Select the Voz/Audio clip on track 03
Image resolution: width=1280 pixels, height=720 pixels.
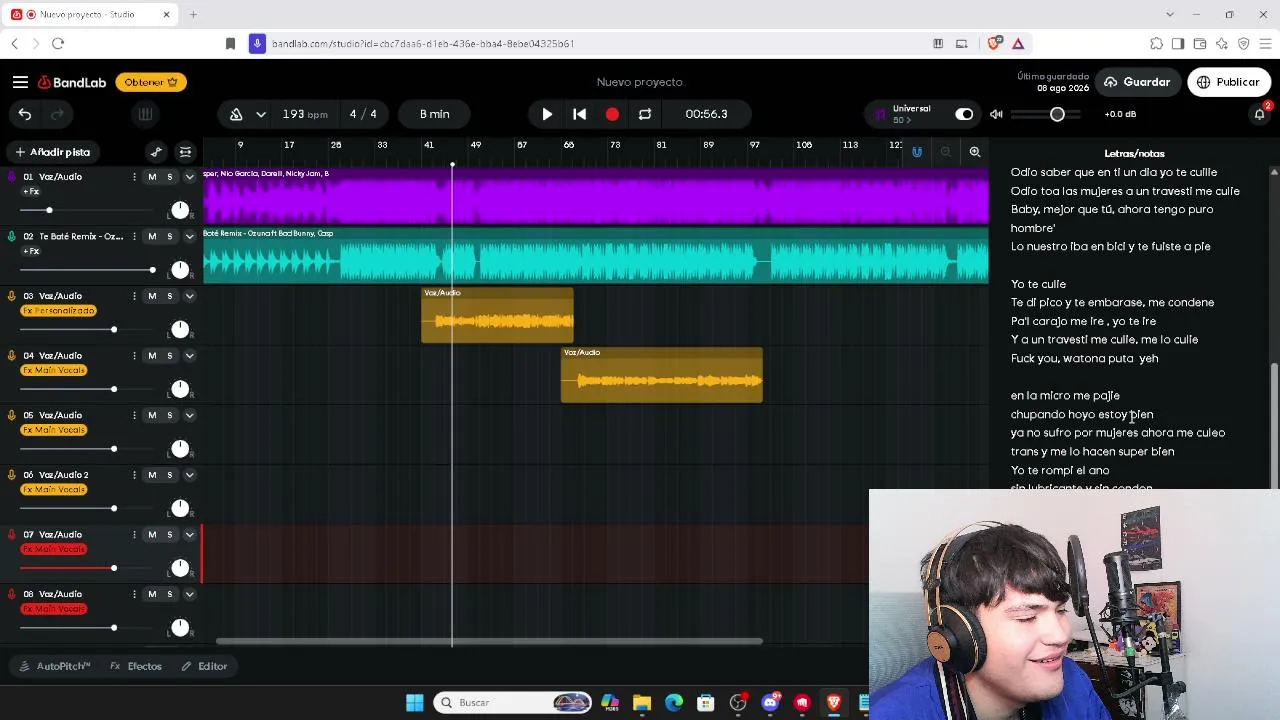pos(497,315)
